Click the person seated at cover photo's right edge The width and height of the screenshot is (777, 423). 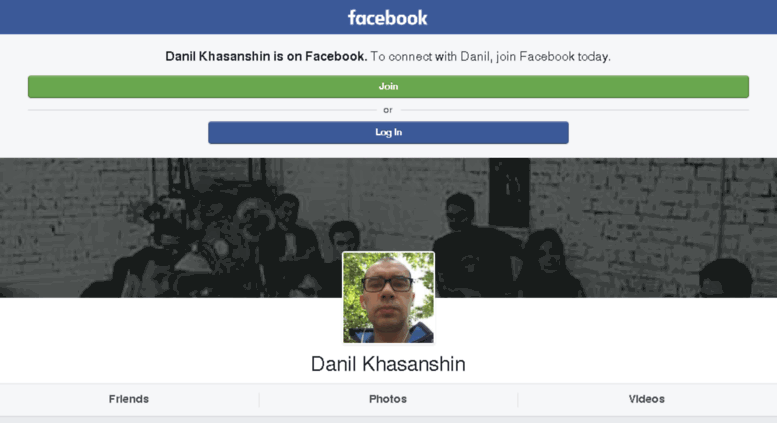[x=724, y=278]
